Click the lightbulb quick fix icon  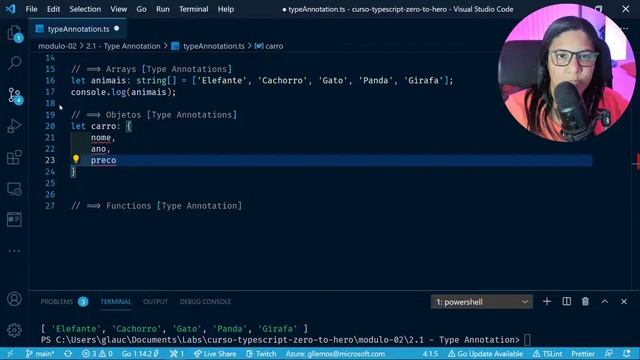(76, 159)
